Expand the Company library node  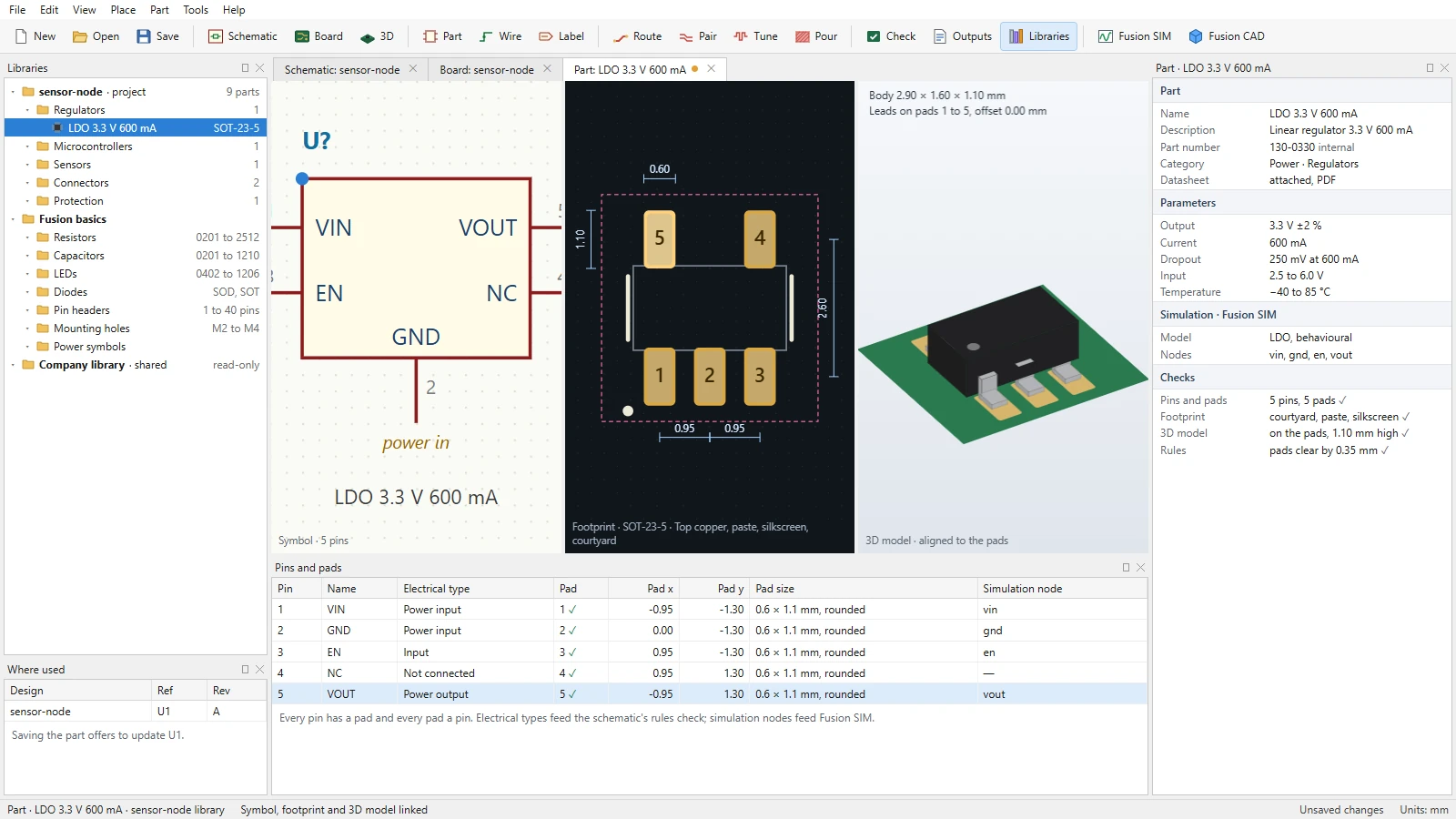(x=13, y=365)
